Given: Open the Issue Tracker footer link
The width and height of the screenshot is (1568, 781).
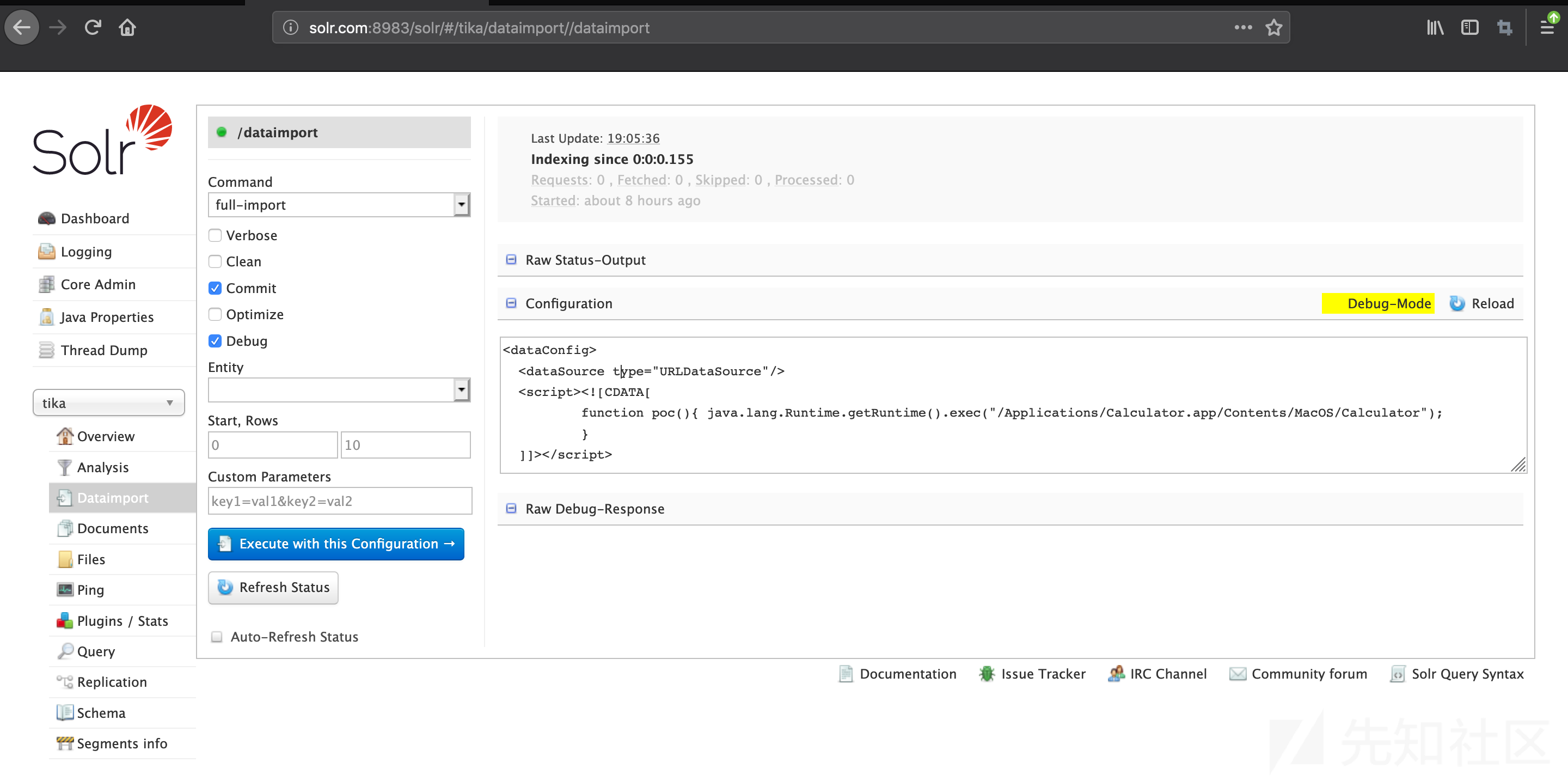Looking at the screenshot, I should pos(1033,674).
